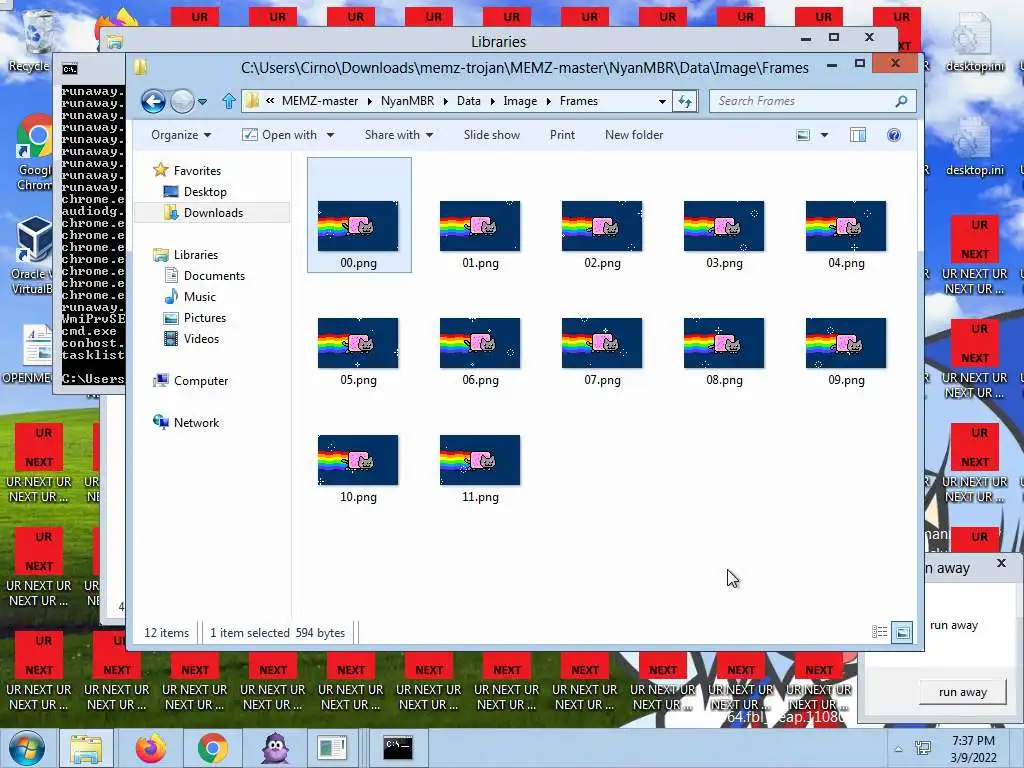The width and height of the screenshot is (1024, 768).
Task: Select the 09.png thumbnail
Action: pos(846,343)
